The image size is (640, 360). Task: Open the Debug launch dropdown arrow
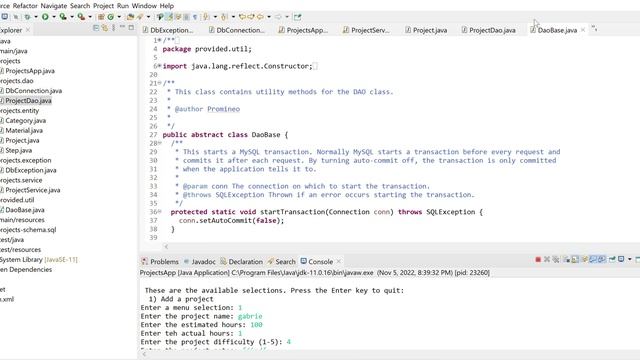tap(36, 17)
